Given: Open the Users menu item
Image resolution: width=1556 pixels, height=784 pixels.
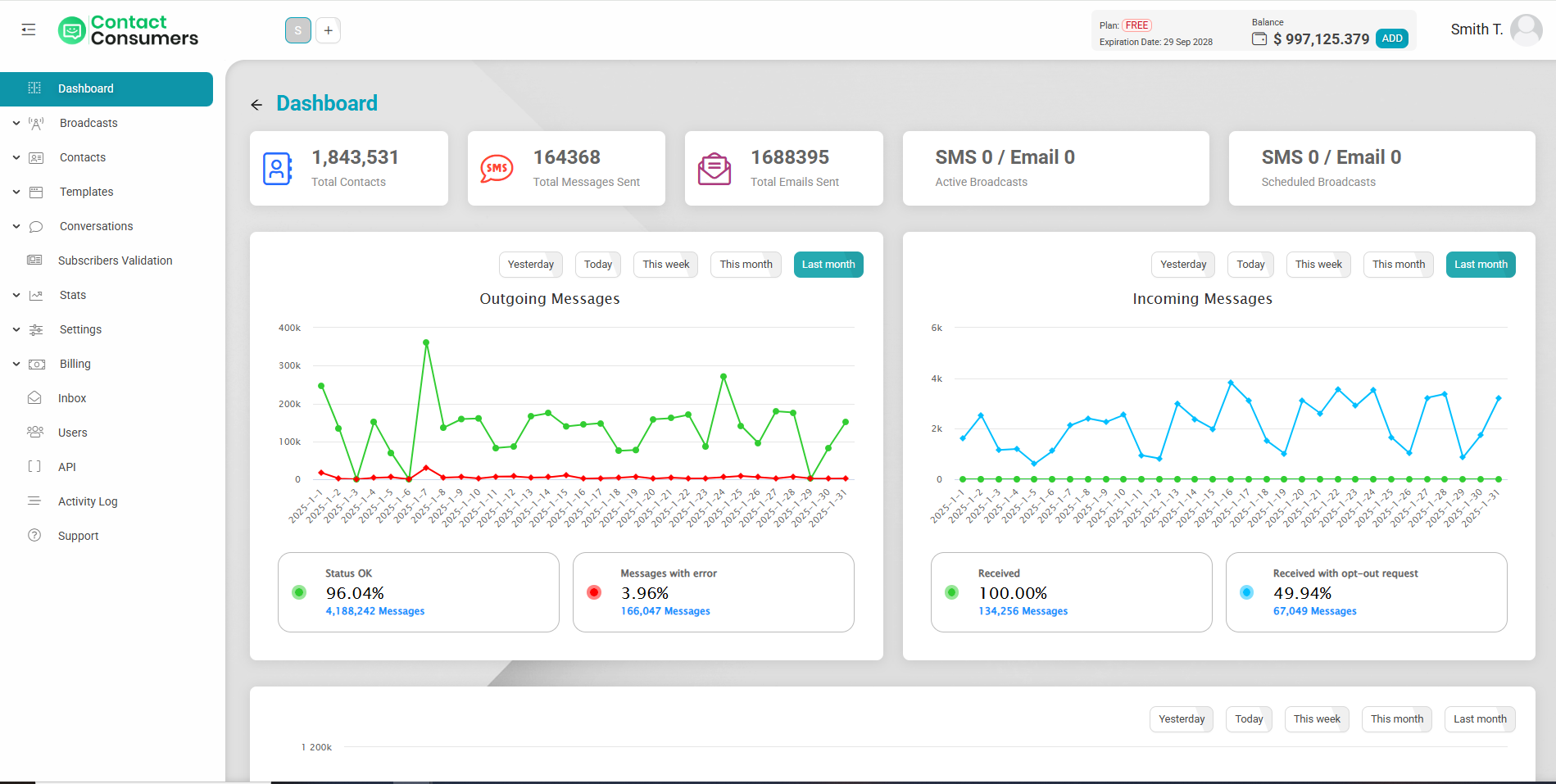Looking at the screenshot, I should (x=72, y=433).
